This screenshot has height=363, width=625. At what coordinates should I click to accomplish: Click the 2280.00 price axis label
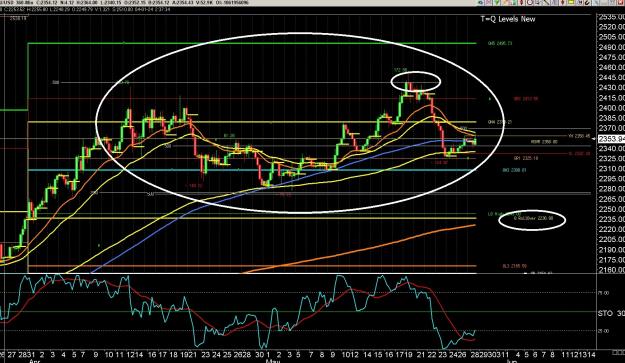(611, 189)
